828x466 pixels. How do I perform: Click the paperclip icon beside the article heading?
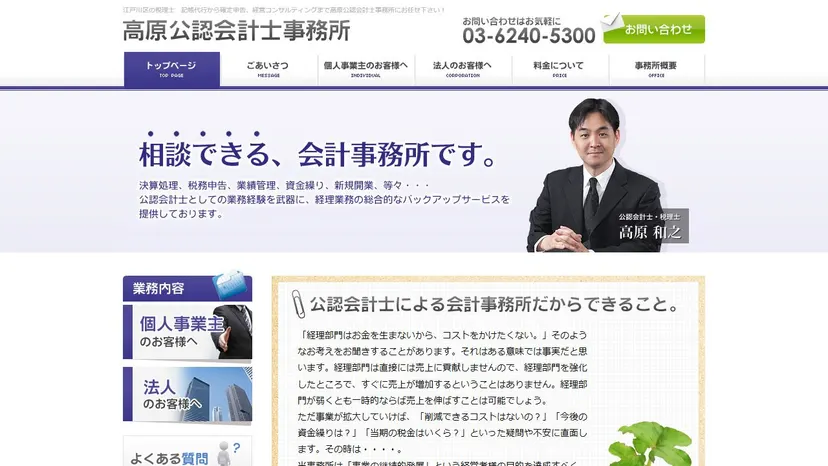(x=298, y=304)
